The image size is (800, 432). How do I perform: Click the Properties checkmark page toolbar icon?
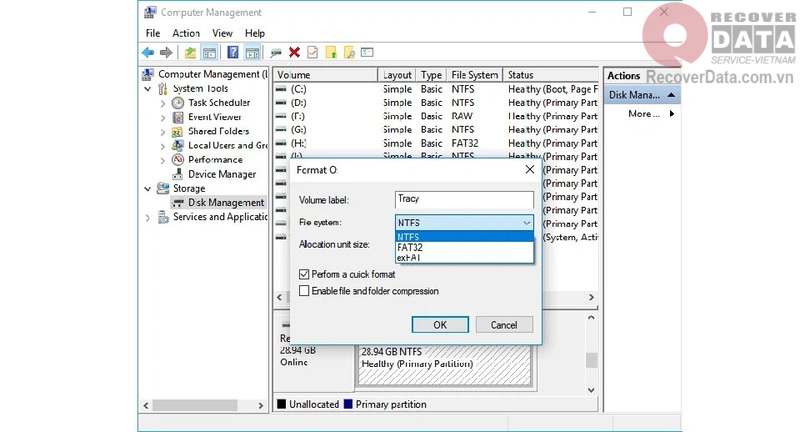point(312,52)
